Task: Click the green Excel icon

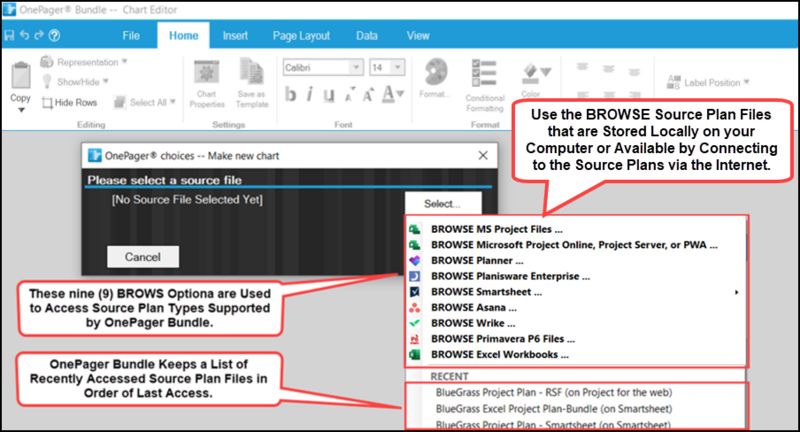Action: (x=415, y=355)
